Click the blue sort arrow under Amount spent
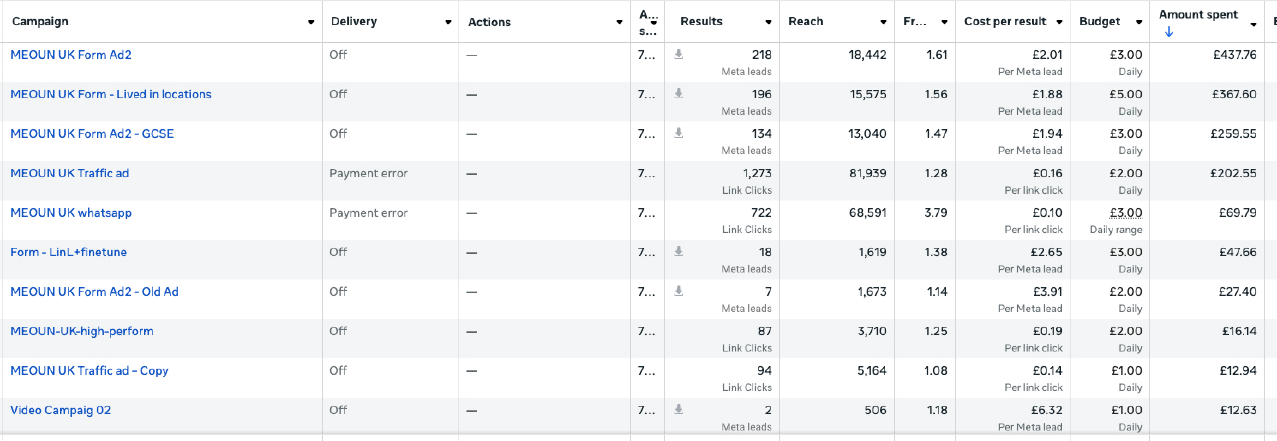Screen dimensions: 1277x441 point(1169,32)
